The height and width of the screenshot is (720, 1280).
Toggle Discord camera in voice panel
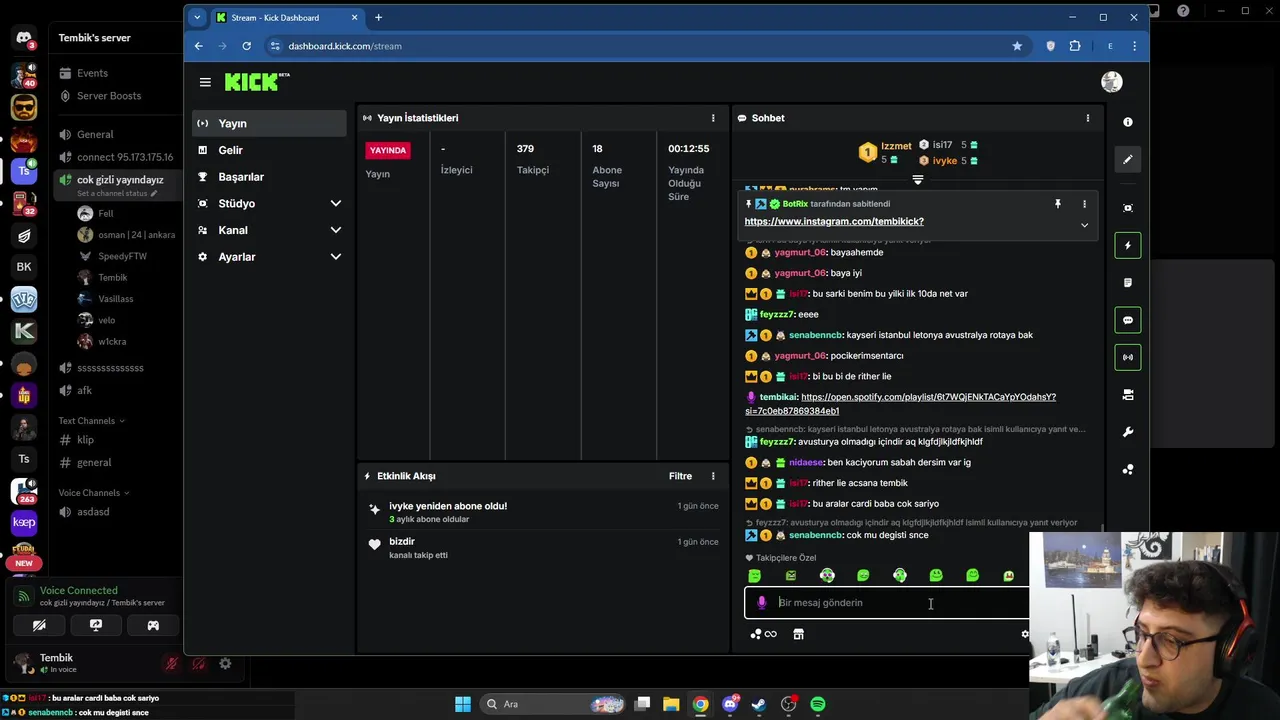pos(39,625)
